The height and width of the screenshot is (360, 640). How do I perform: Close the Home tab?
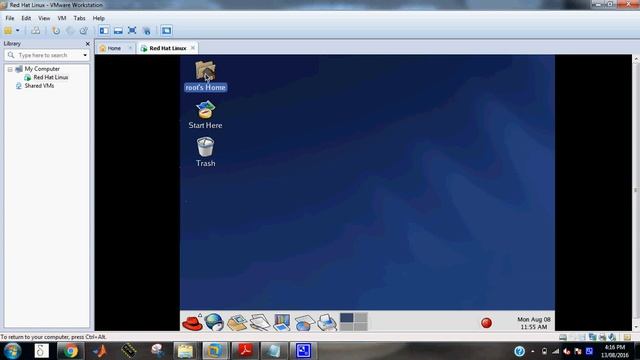[x=130, y=48]
